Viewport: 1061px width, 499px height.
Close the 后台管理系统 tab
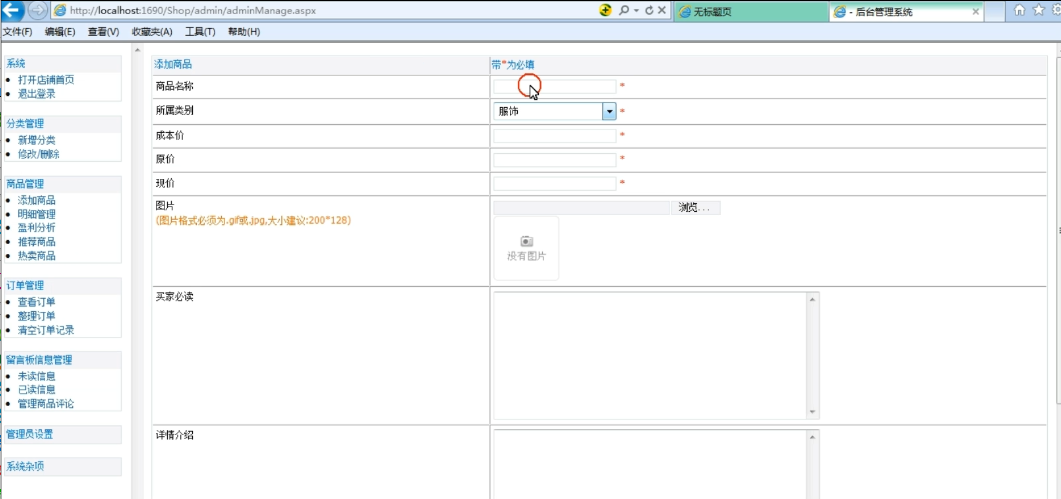coord(976,12)
